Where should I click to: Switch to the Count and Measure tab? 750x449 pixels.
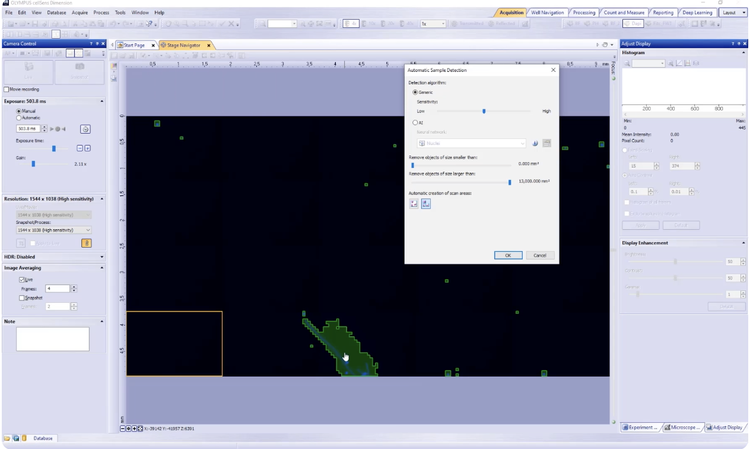624,13
